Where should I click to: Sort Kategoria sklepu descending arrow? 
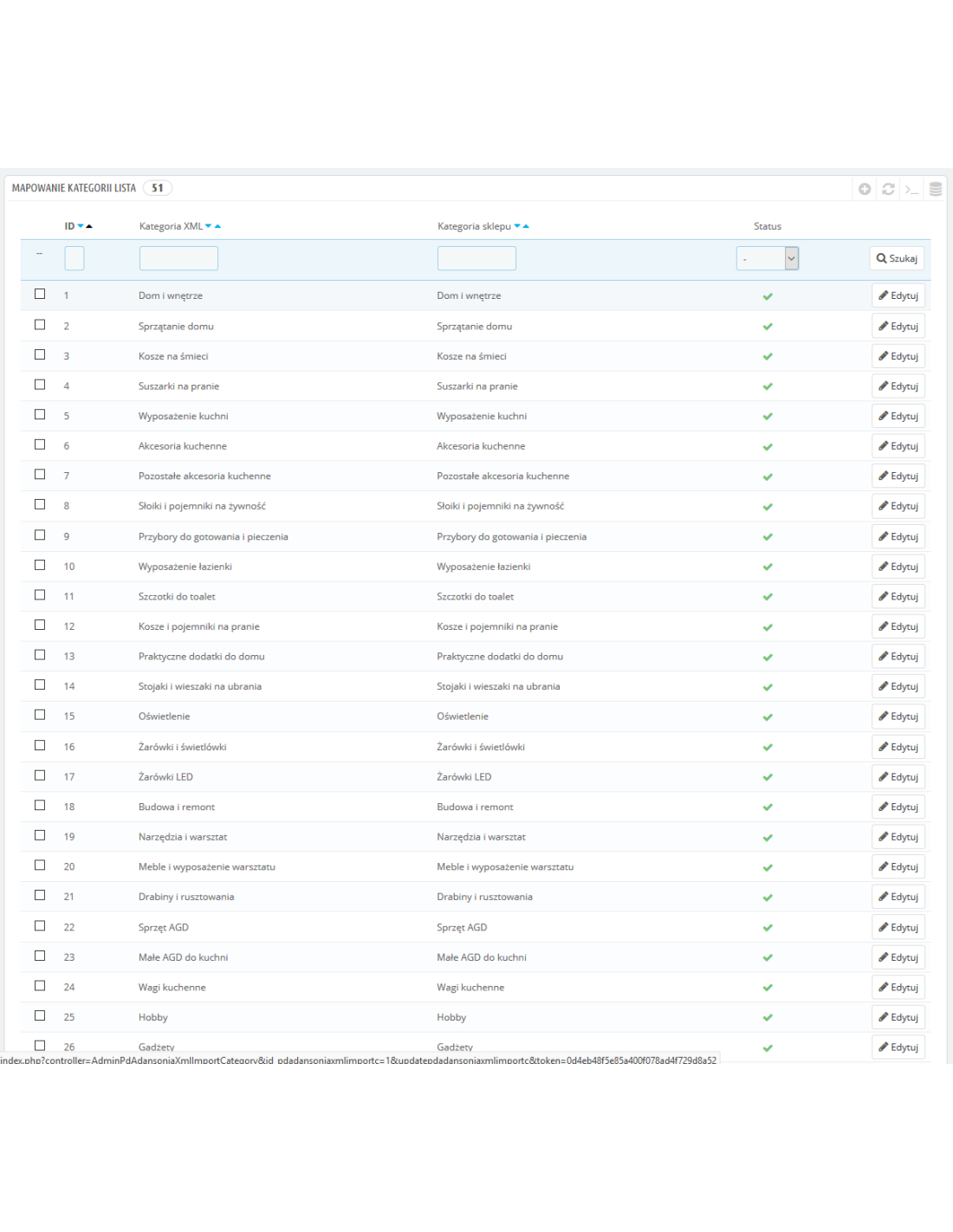pyautogui.click(x=517, y=226)
